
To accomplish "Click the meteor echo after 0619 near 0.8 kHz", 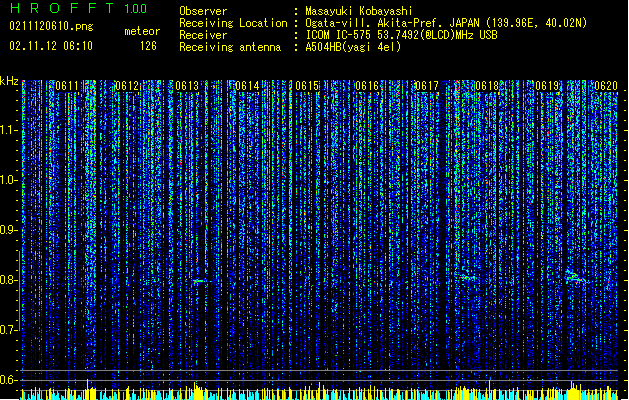I will pos(576,278).
